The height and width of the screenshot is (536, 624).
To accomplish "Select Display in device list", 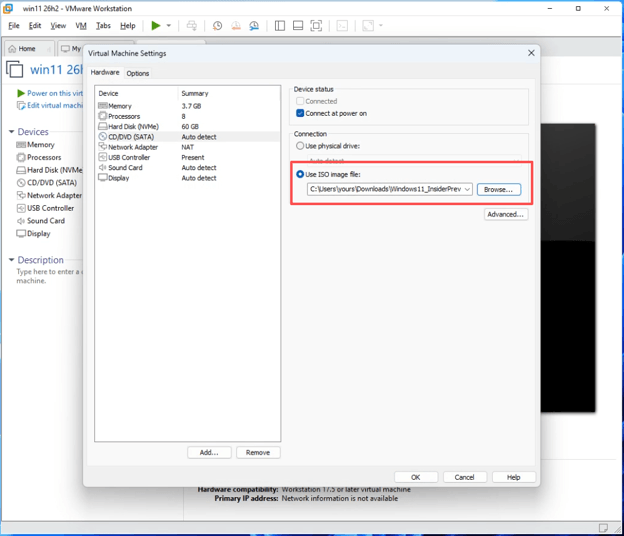I will pos(187,178).
